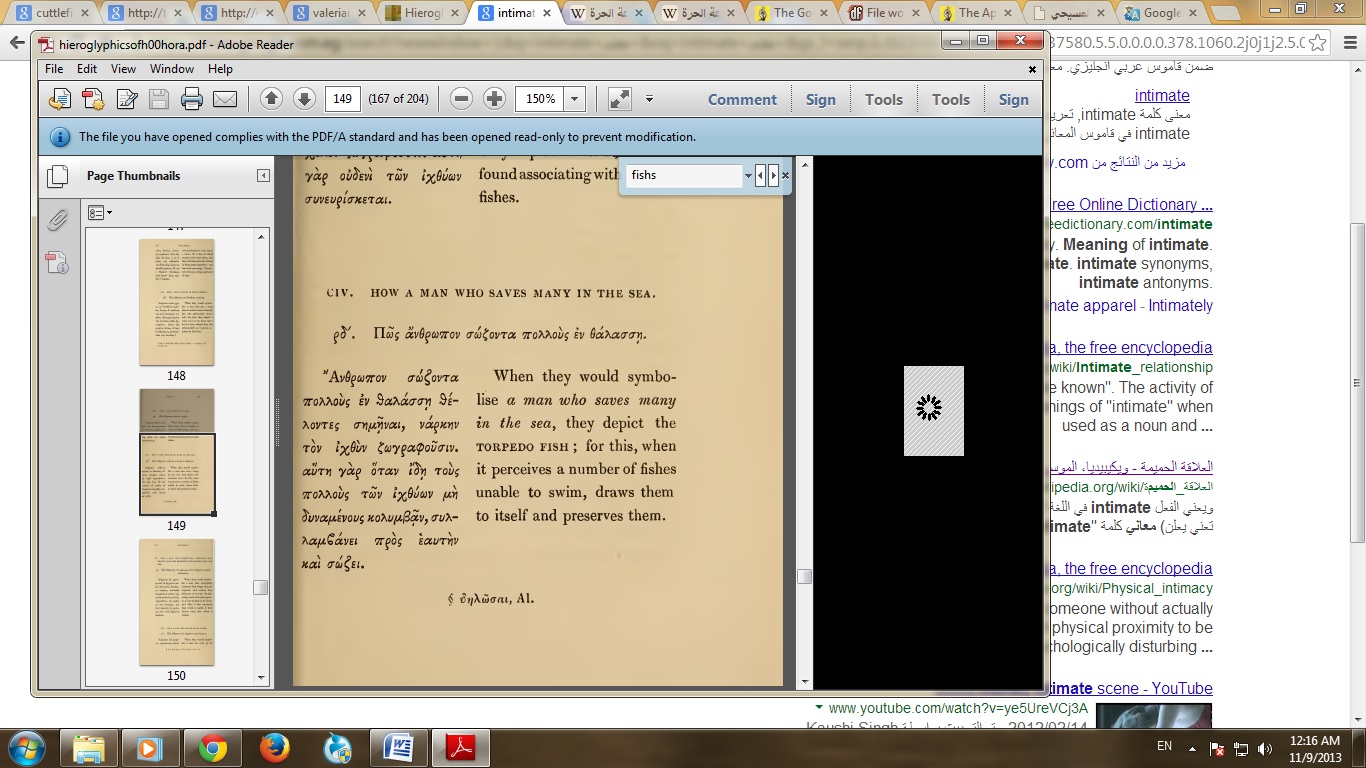The image size is (1366, 768).
Task: Open the Comment pane
Action: point(742,99)
